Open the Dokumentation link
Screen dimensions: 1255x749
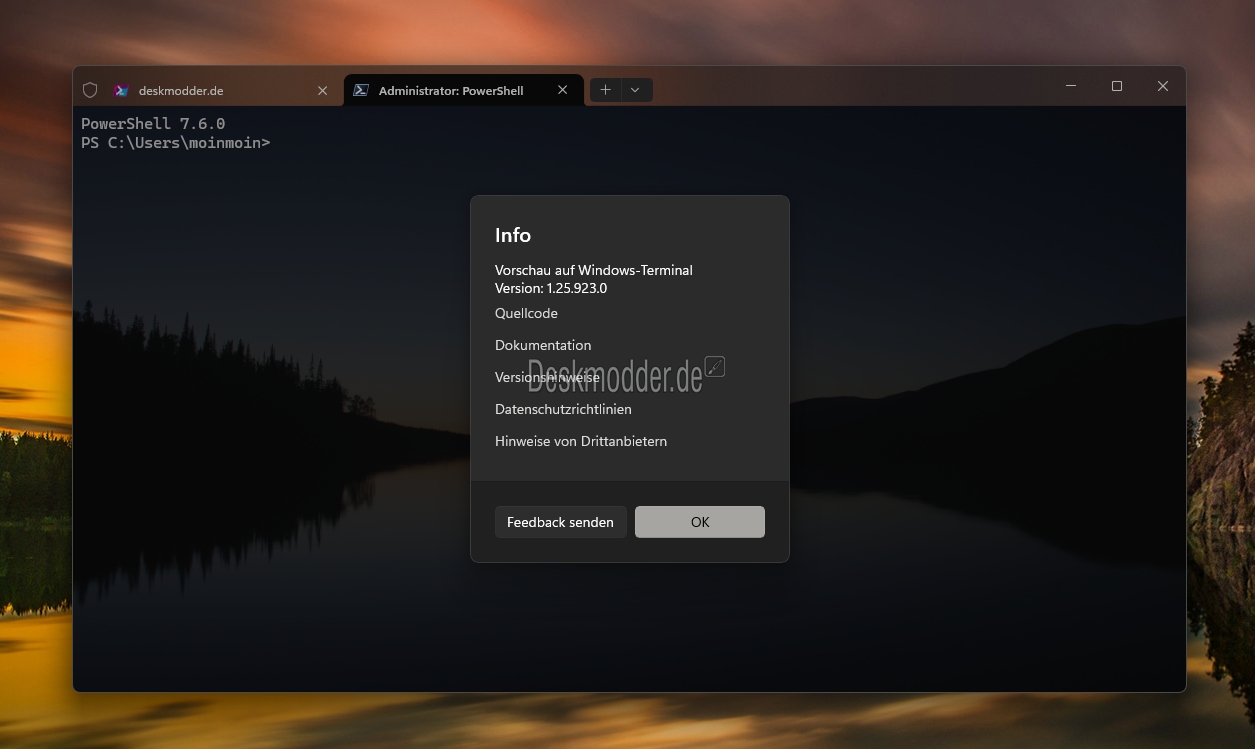[543, 345]
